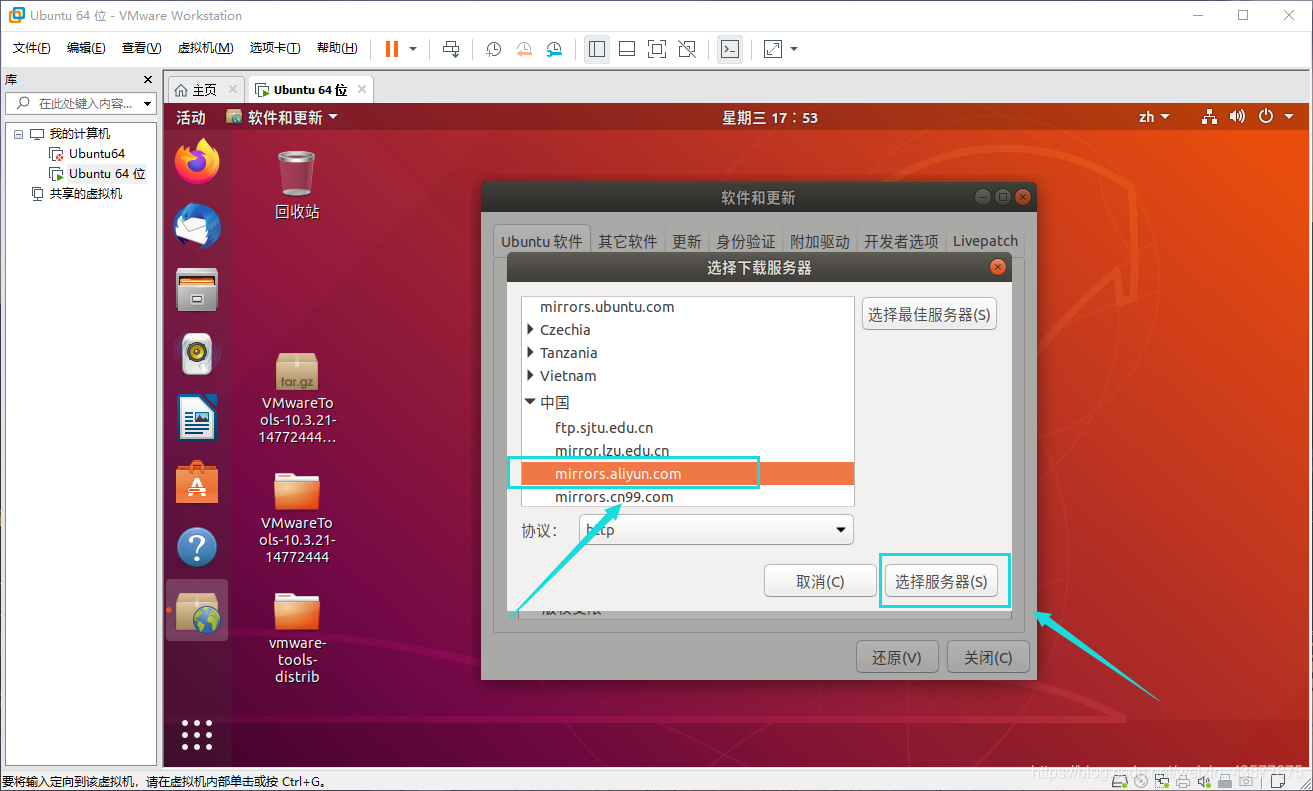Open the 编辑(E) menu
Viewport: 1313px width, 791px height.
86,48
